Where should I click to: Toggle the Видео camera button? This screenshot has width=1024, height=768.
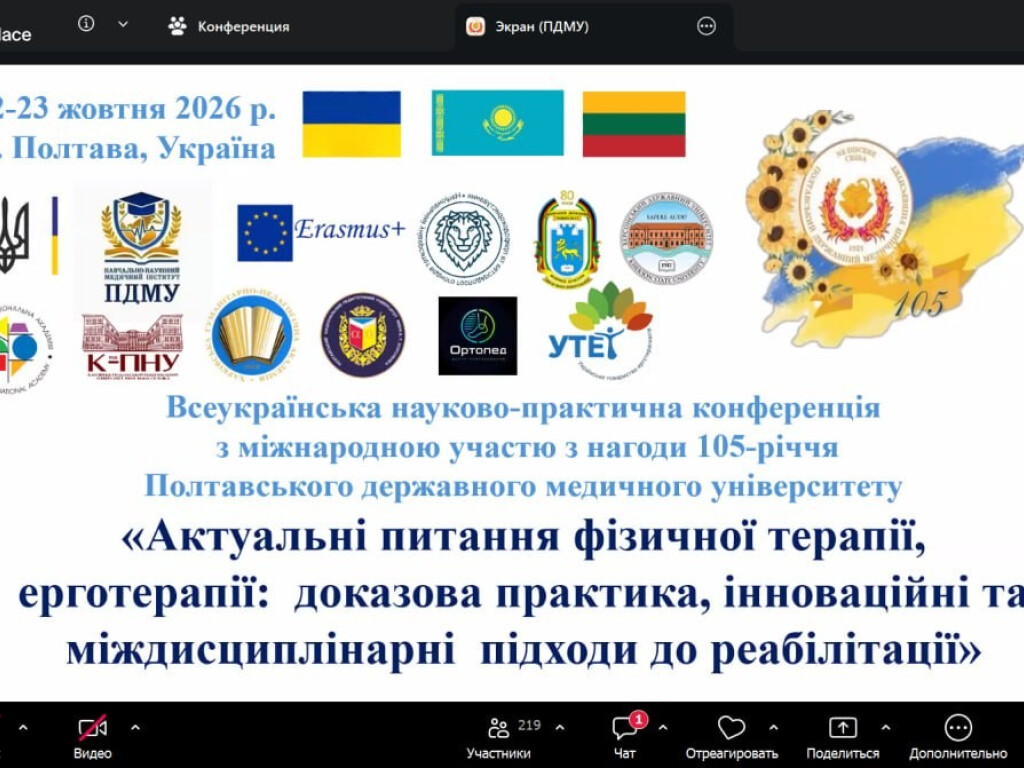93,737
